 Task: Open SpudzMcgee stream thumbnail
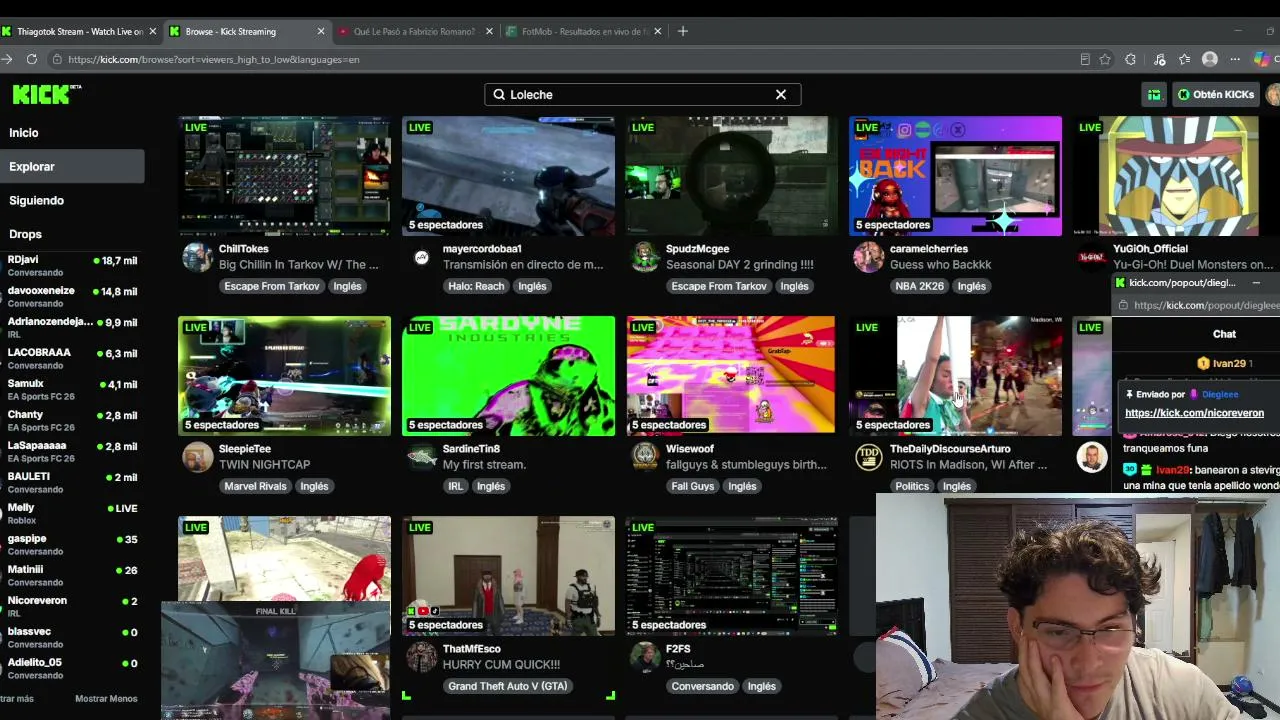(731, 176)
